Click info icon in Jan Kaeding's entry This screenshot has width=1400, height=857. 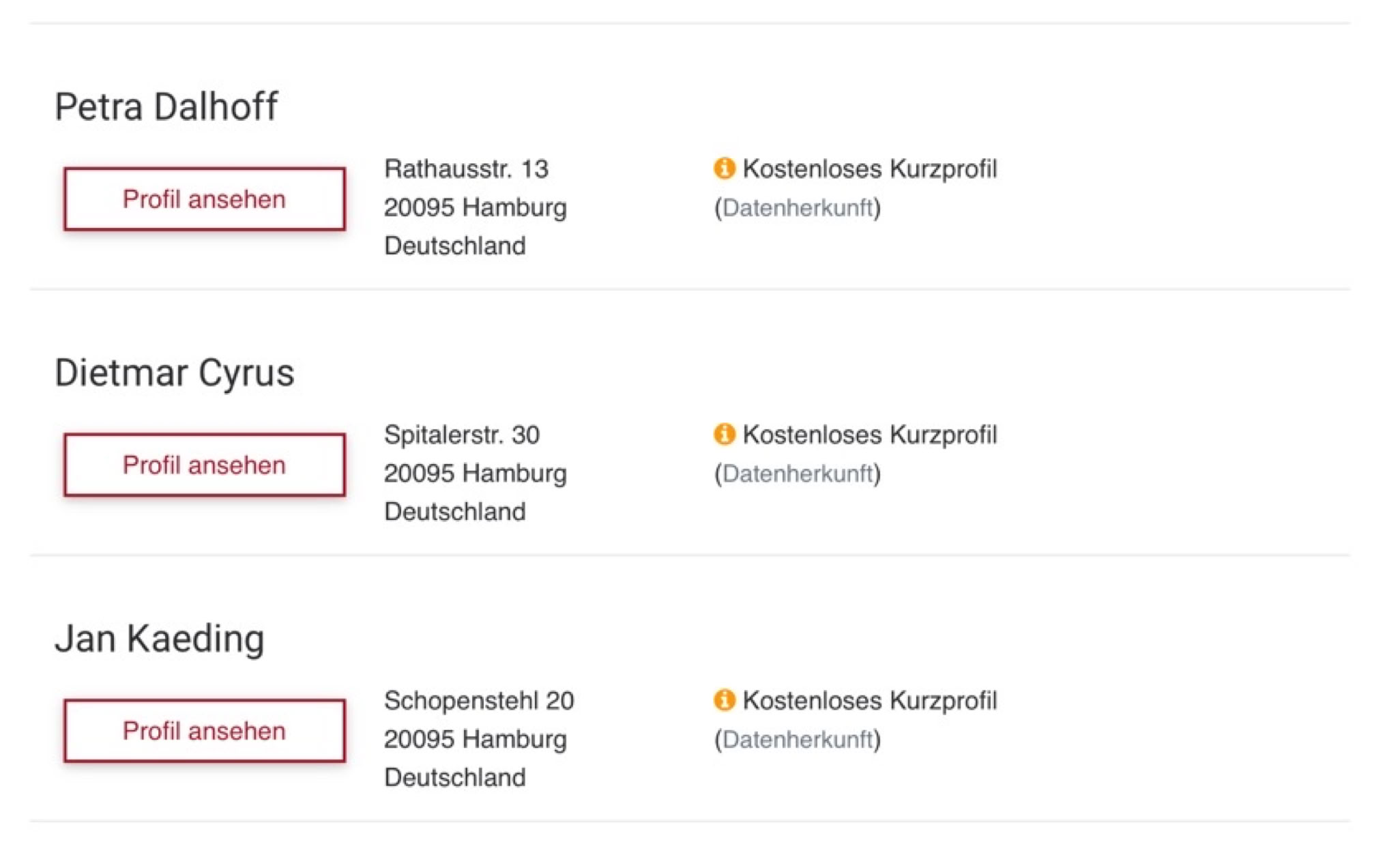pyautogui.click(x=724, y=700)
